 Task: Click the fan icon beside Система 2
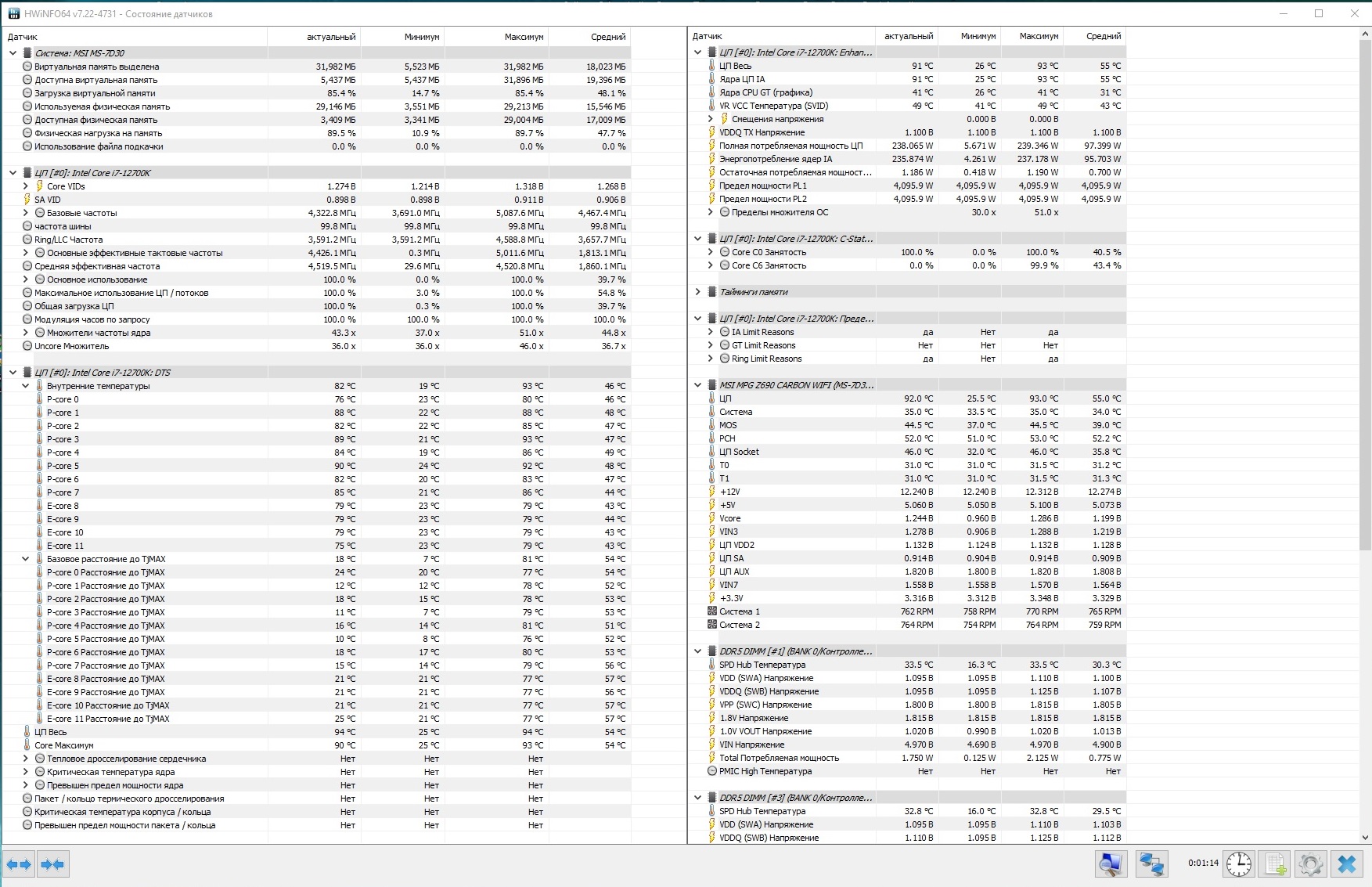711,625
